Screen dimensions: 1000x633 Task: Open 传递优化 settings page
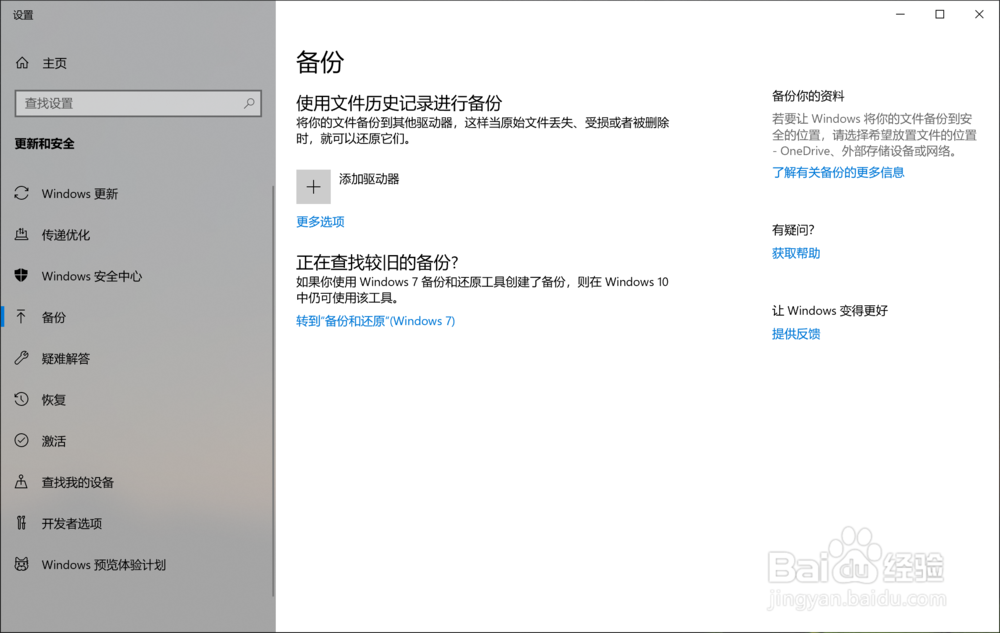click(66, 235)
